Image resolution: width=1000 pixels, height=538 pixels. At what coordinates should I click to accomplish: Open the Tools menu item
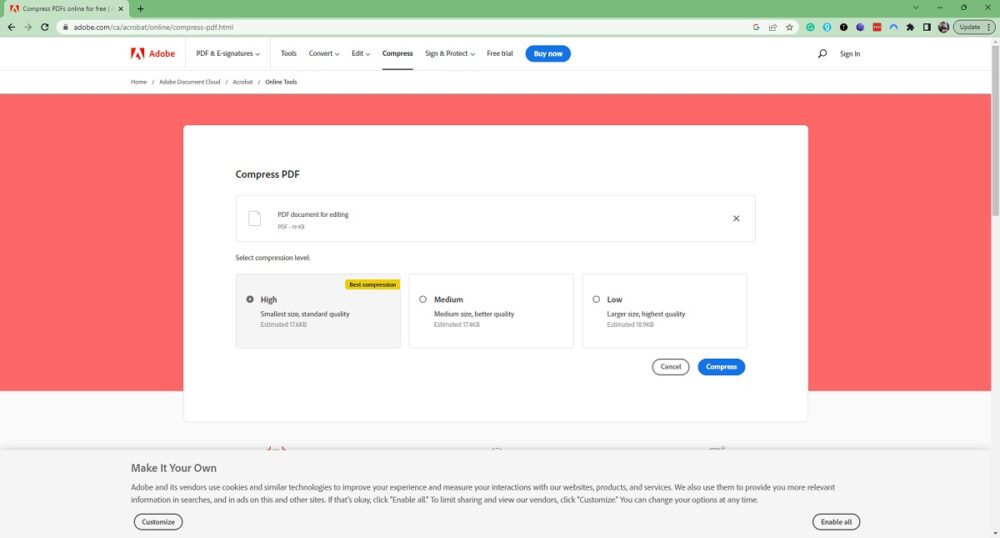[x=288, y=54]
